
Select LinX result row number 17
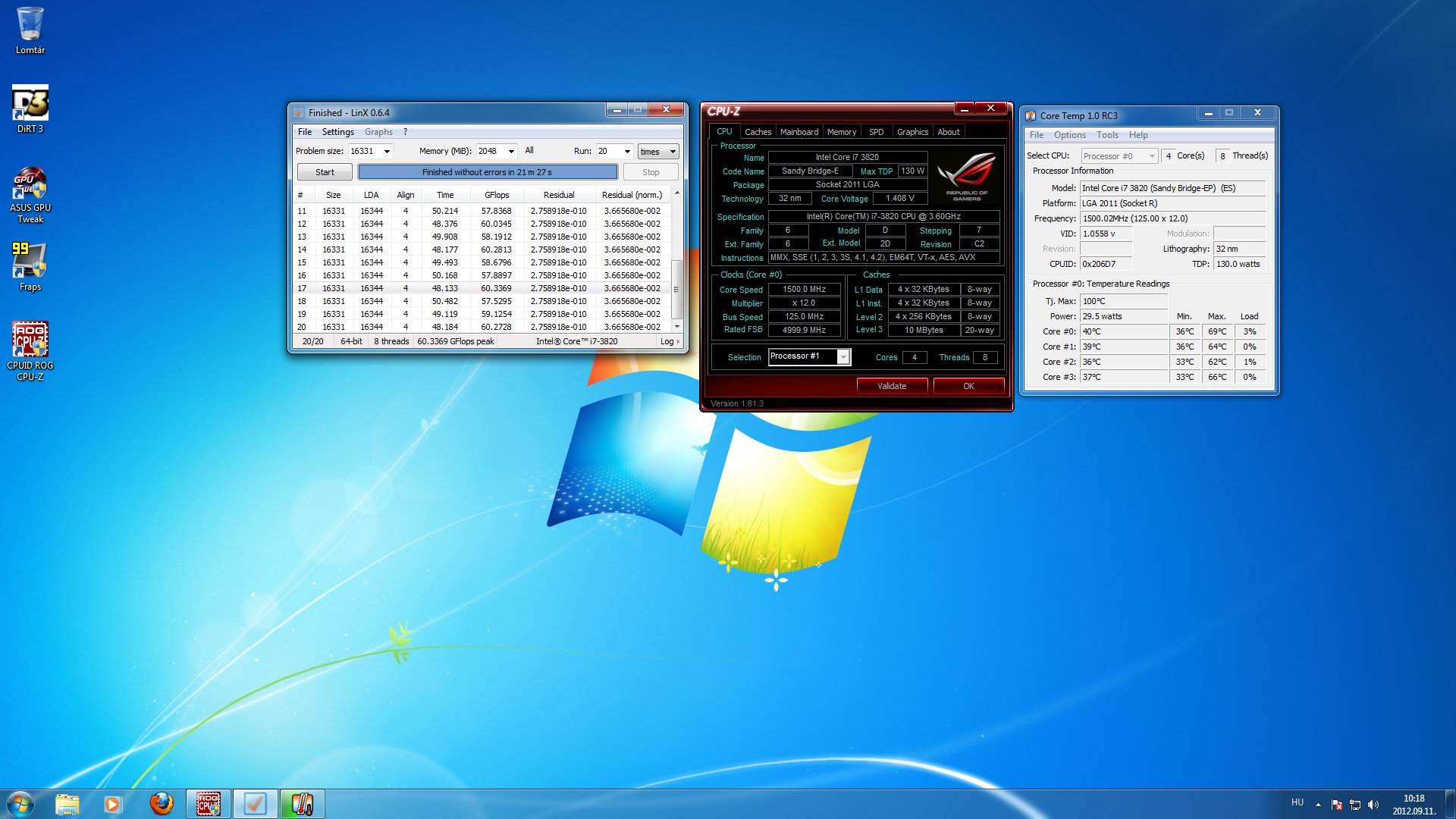[x=482, y=289]
